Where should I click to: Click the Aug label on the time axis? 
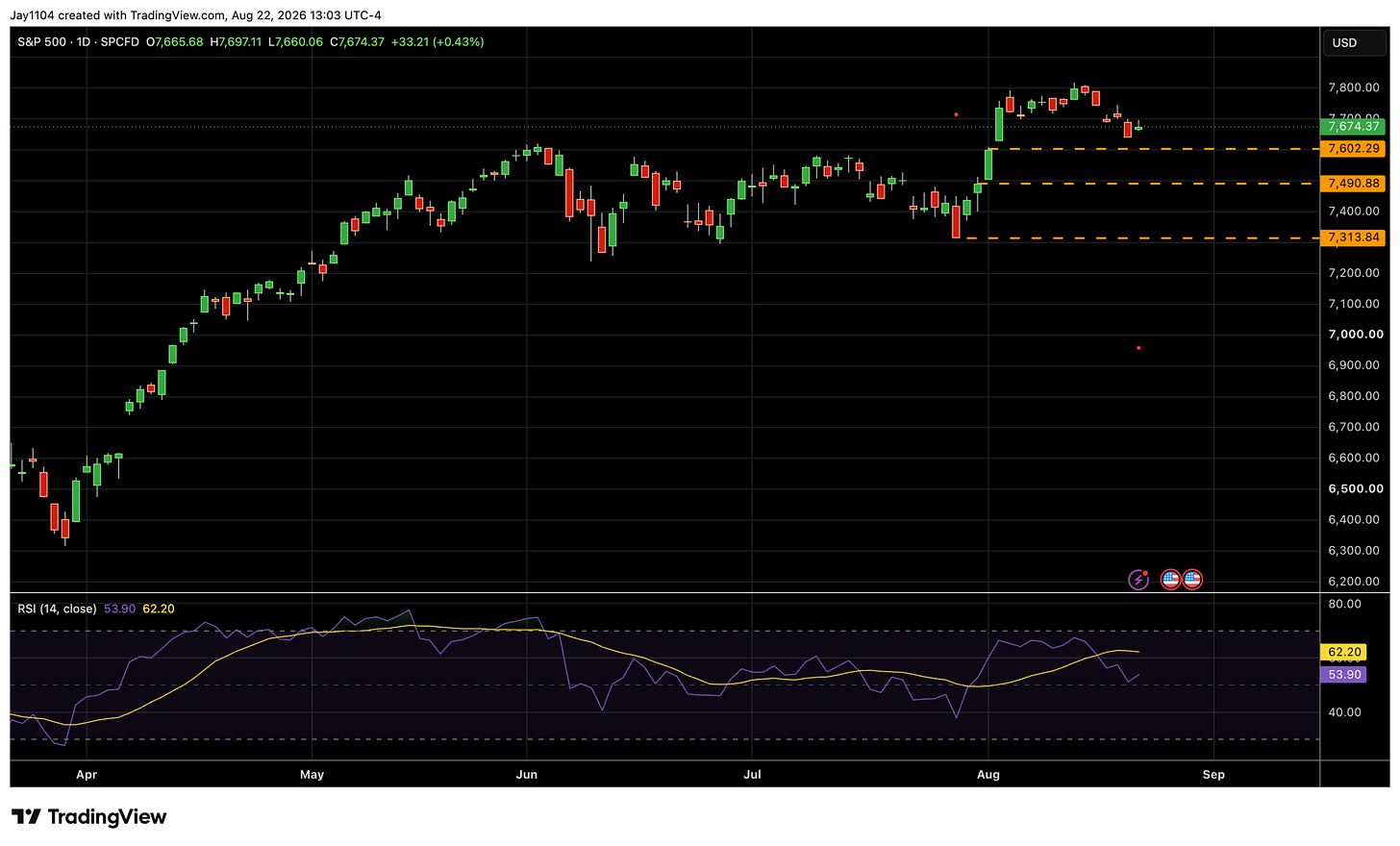[x=987, y=775]
